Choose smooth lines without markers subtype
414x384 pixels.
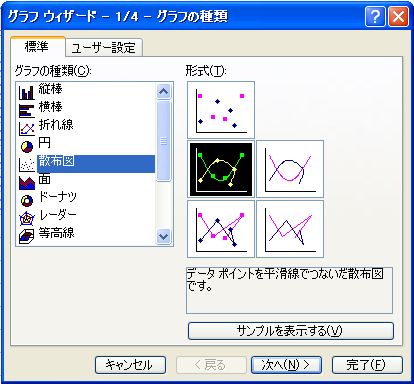tap(290, 169)
